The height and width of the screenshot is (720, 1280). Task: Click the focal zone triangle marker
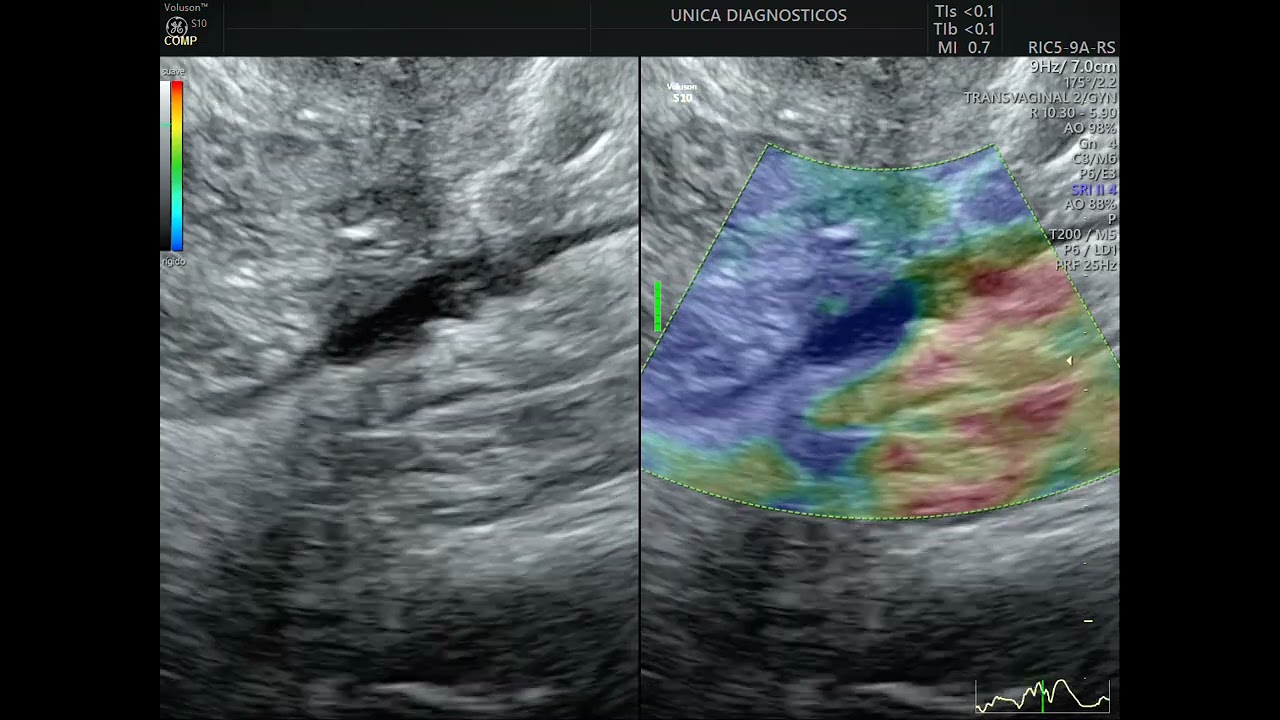(1069, 361)
